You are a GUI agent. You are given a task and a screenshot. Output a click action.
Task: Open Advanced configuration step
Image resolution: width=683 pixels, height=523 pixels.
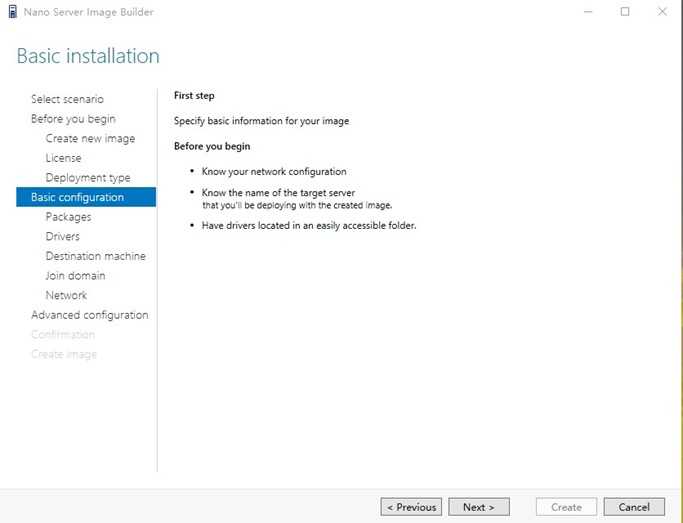pos(90,315)
